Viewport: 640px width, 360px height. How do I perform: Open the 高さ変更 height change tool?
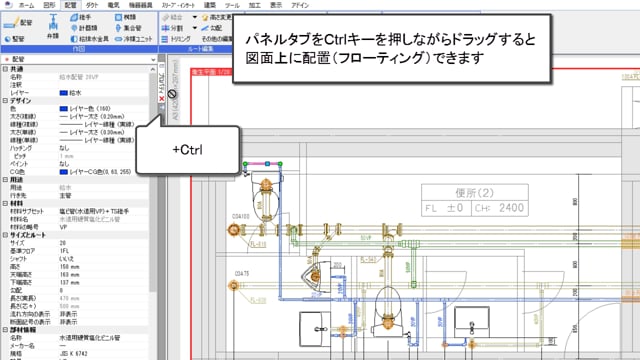(217, 18)
